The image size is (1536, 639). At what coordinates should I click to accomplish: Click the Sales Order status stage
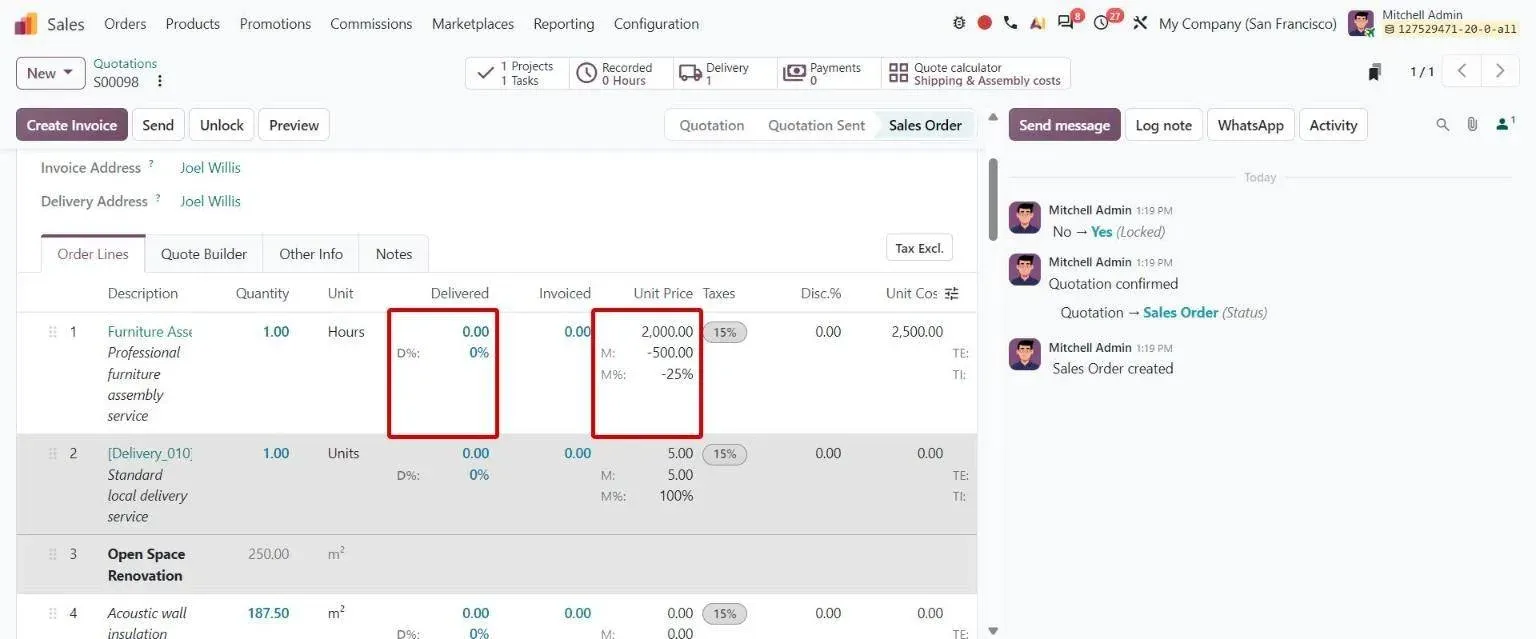(x=925, y=125)
